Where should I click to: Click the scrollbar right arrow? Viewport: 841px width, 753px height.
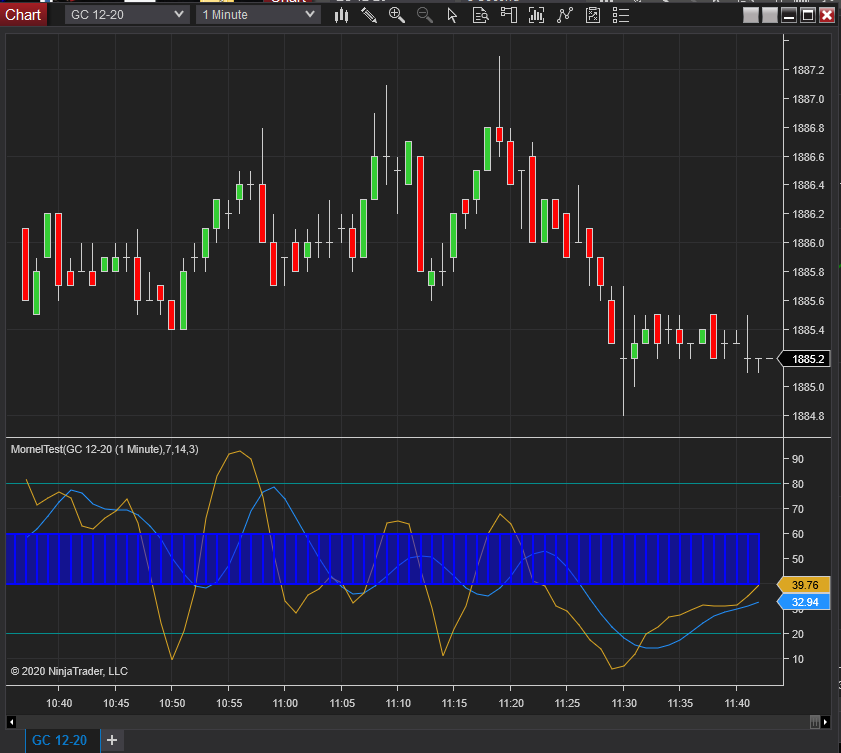click(825, 722)
